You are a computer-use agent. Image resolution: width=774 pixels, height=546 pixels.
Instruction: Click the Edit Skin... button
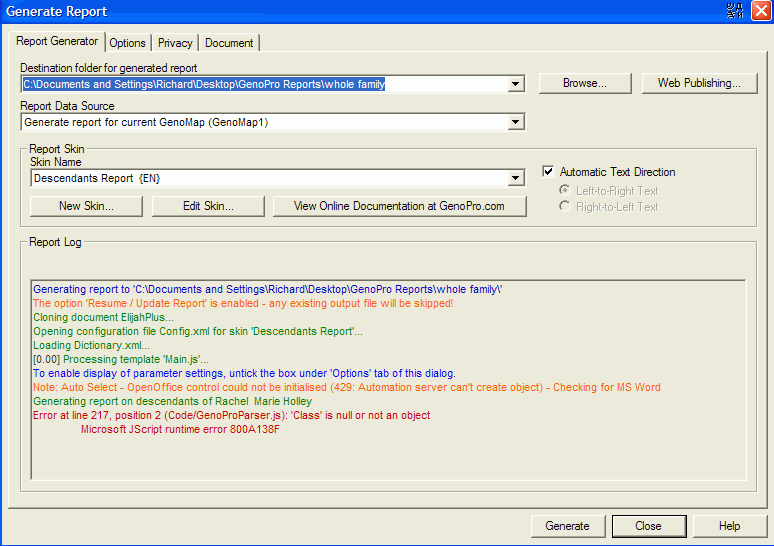[x=208, y=206]
